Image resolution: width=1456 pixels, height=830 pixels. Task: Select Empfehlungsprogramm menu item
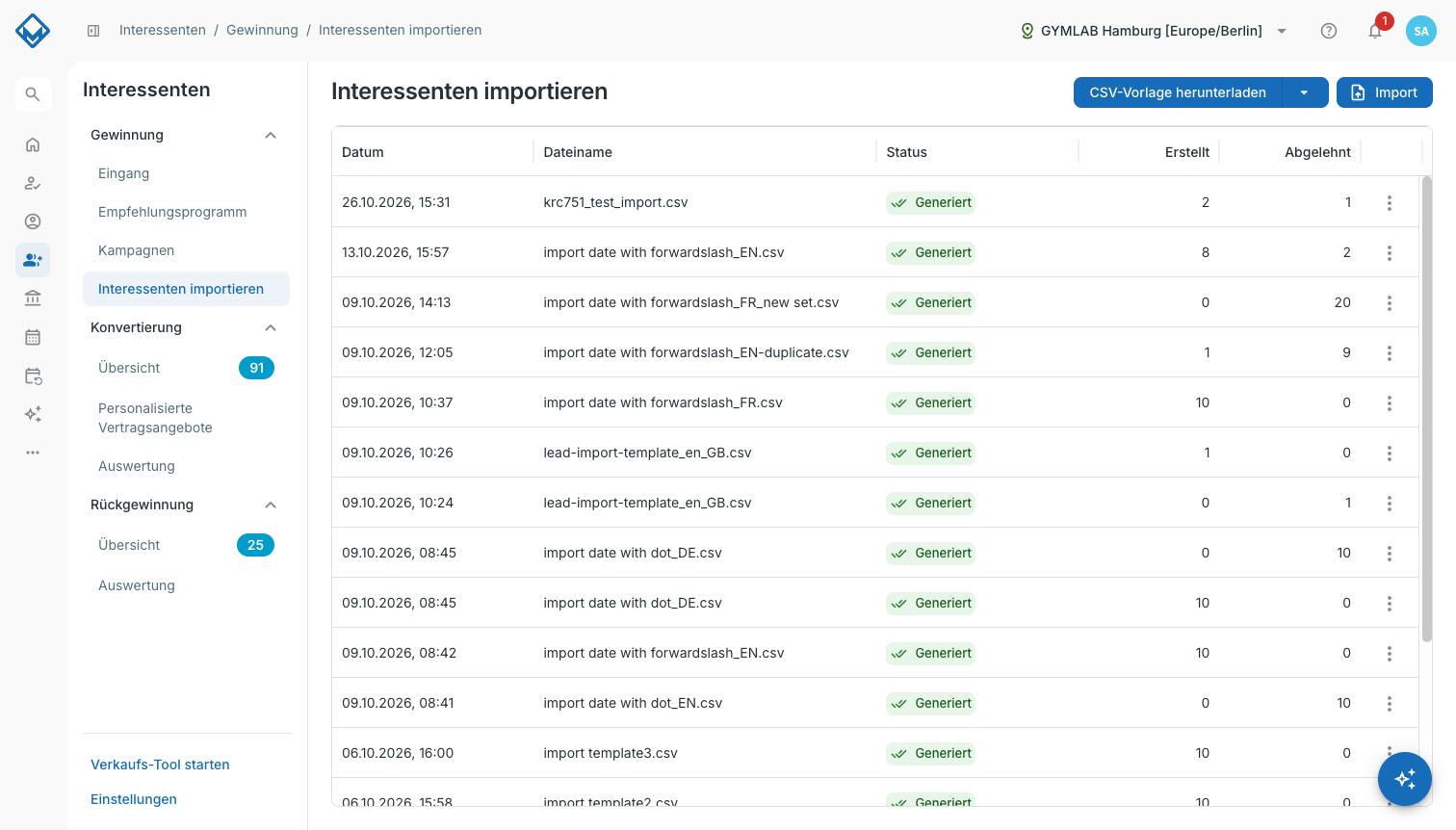(x=172, y=212)
